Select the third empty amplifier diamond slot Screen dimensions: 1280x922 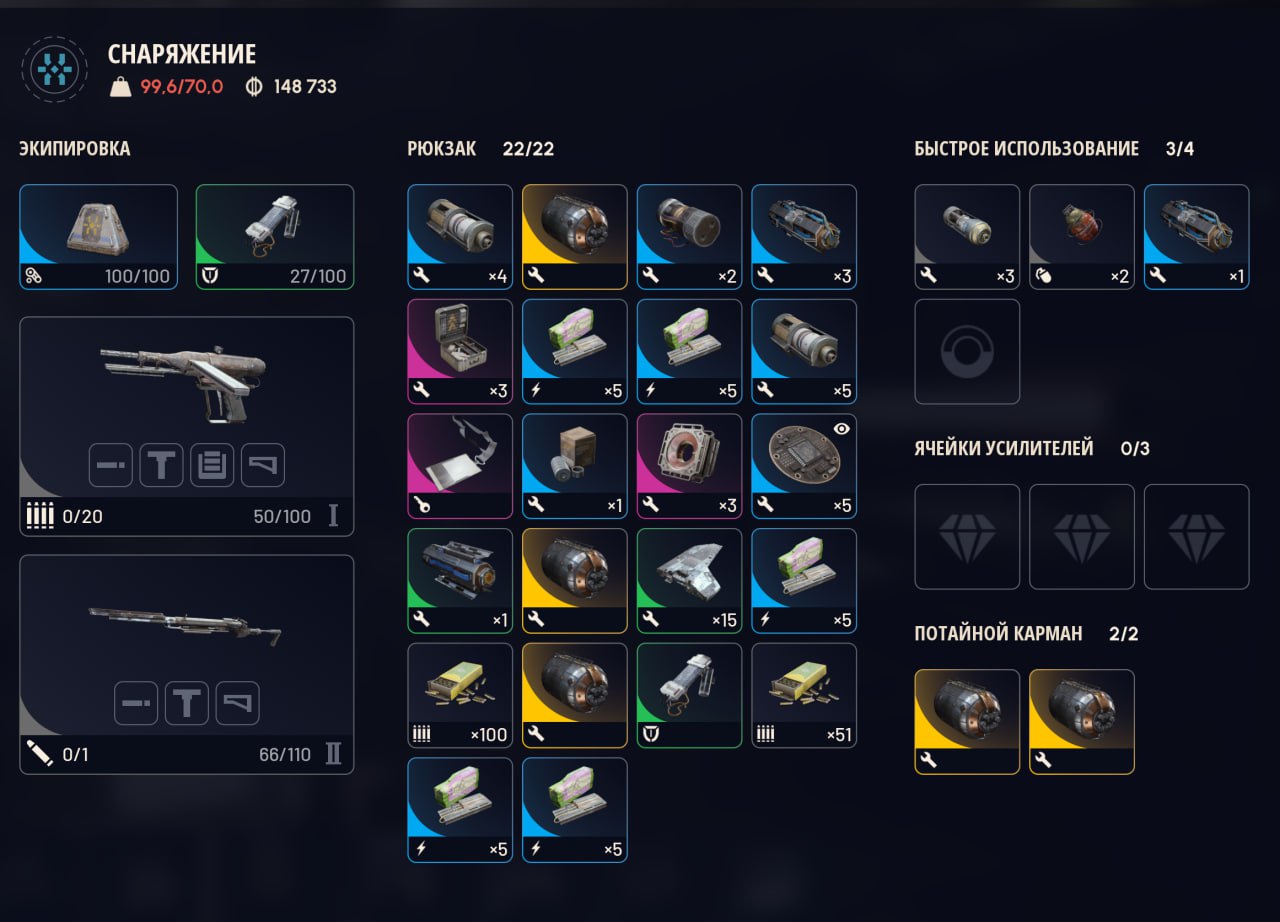tap(1196, 537)
